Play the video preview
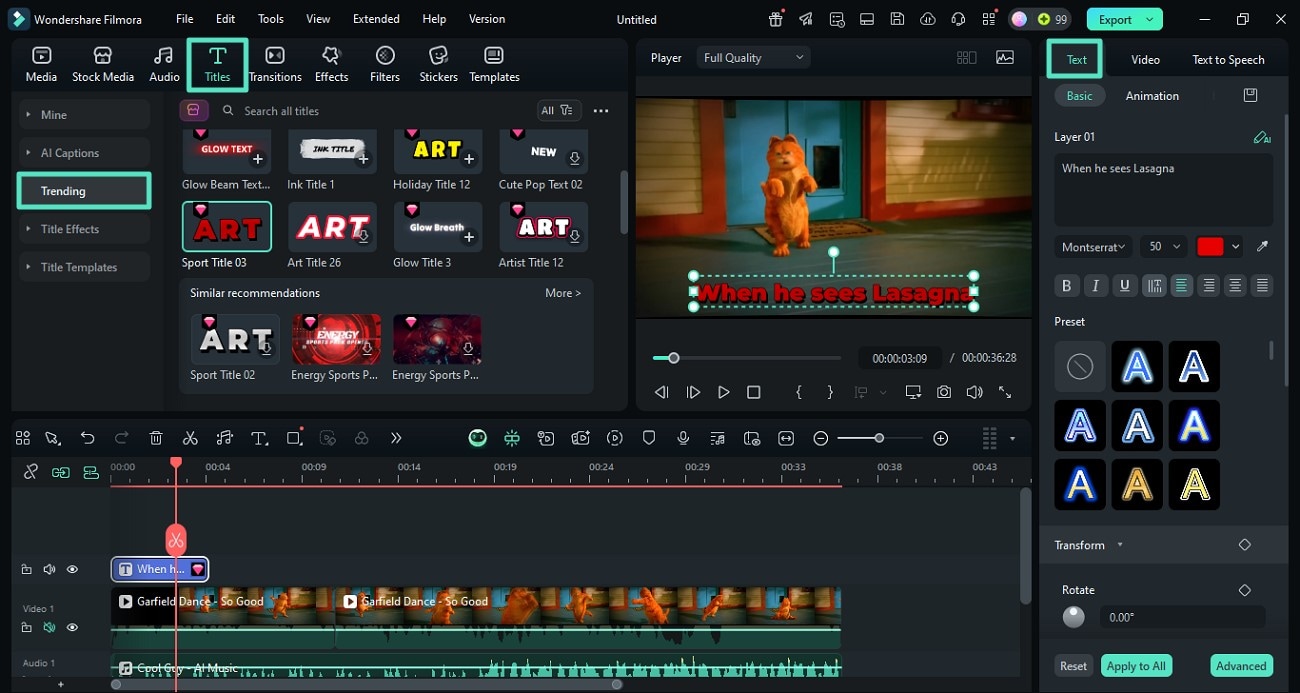The width and height of the screenshot is (1300, 693). pyautogui.click(x=724, y=393)
